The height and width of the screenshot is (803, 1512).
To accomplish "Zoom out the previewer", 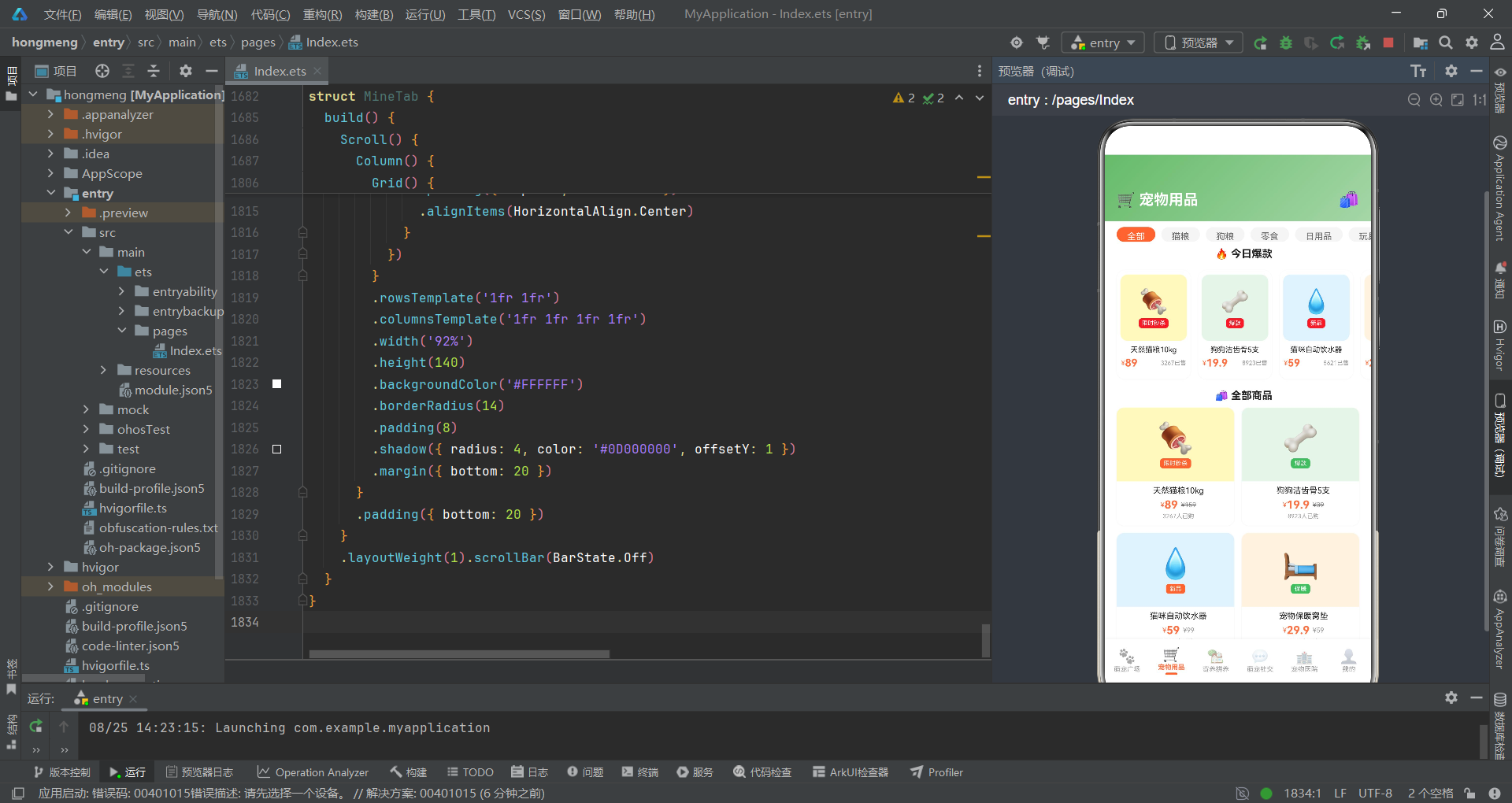I will click(1414, 100).
